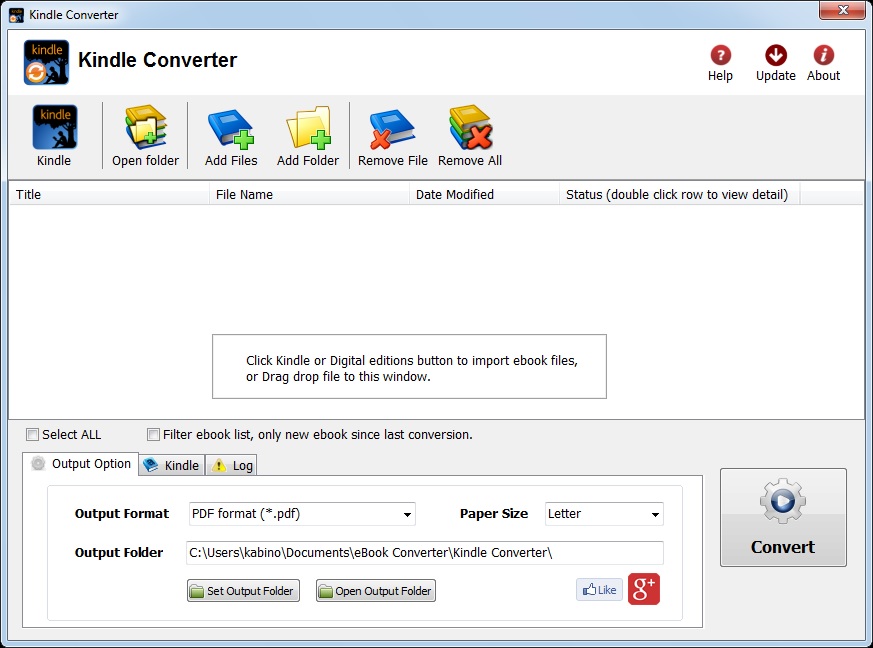This screenshot has width=873, height=648.
Task: Click Remove All books icon
Action: coord(470,127)
